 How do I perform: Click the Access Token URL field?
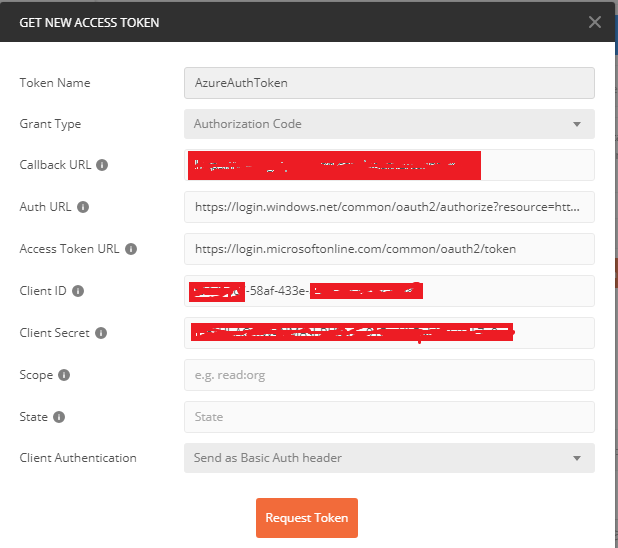point(388,249)
